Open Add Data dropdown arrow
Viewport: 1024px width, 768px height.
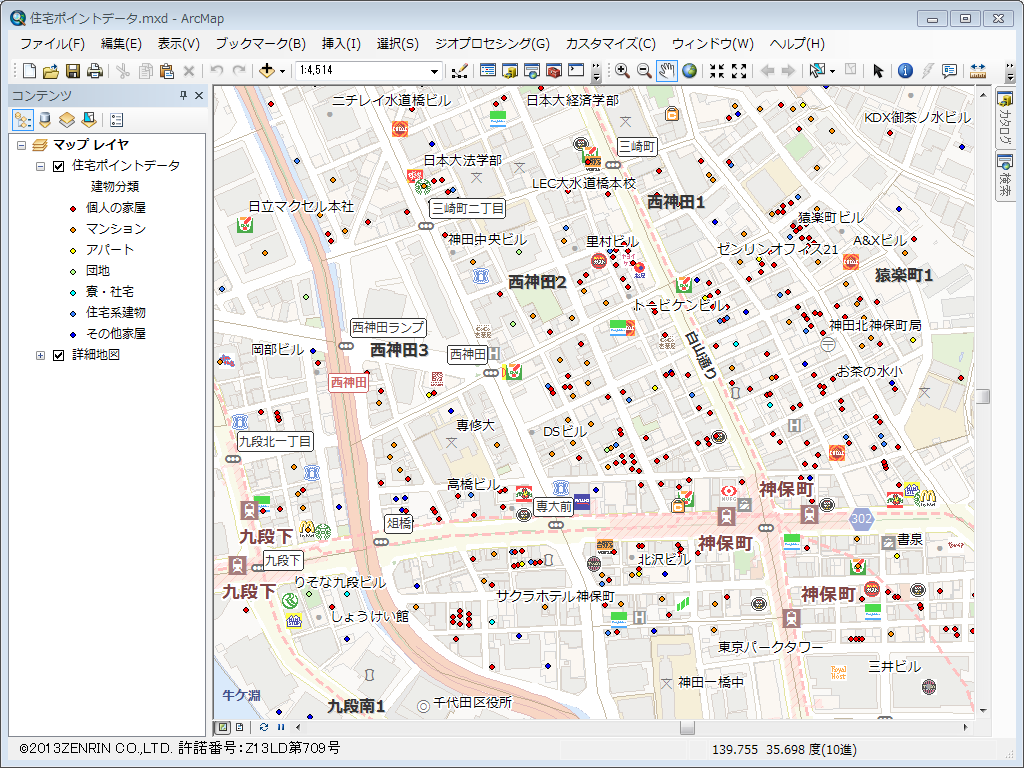tap(282, 71)
